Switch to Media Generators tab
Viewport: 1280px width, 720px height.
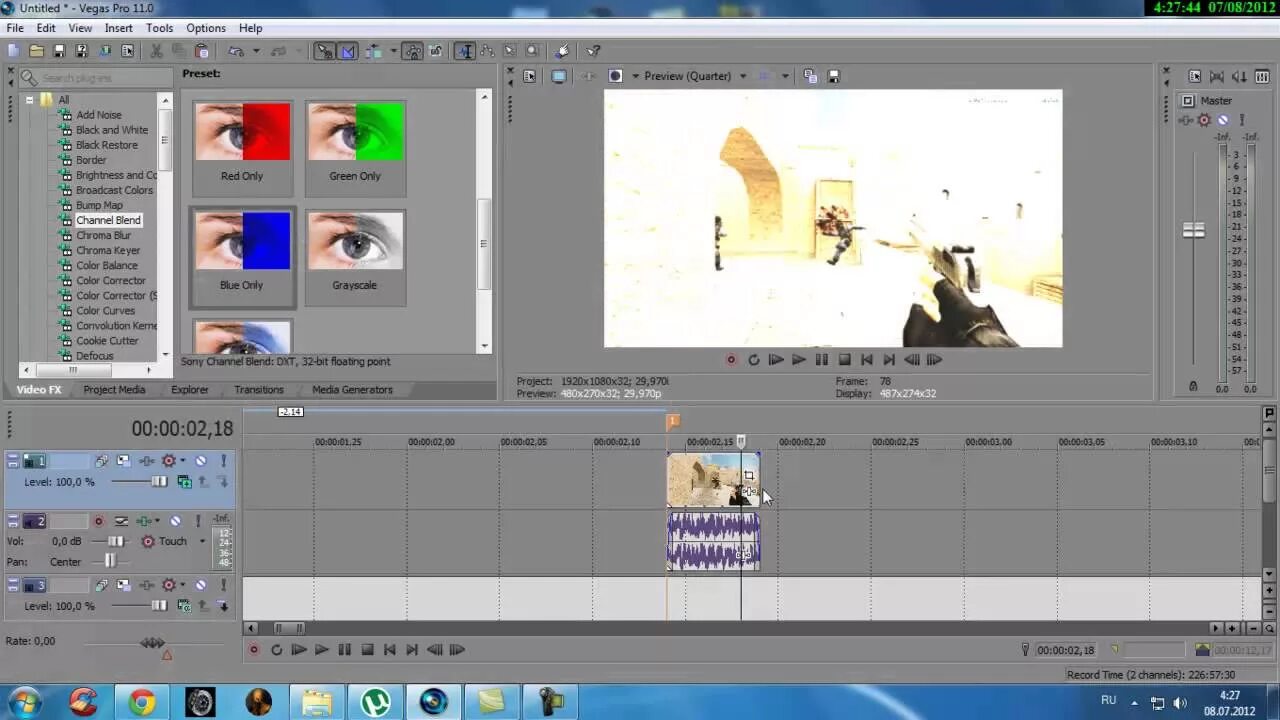(x=352, y=390)
